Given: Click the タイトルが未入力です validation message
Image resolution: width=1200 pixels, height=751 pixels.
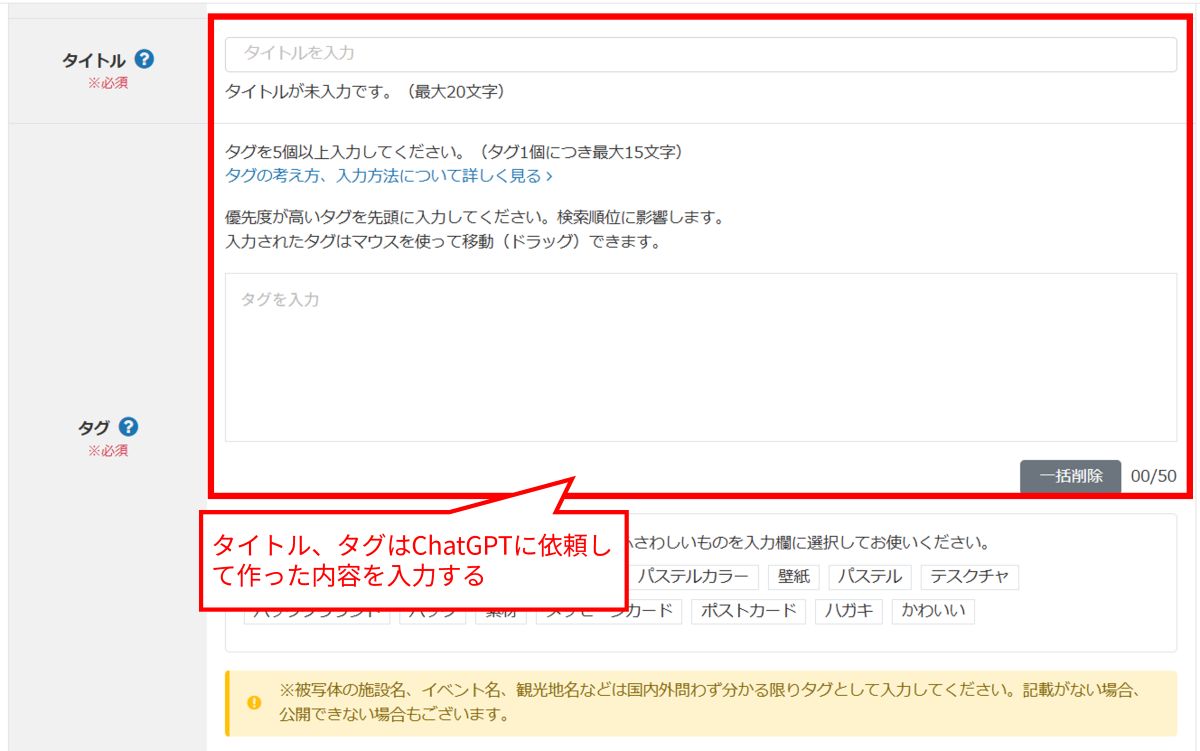Looking at the screenshot, I should tap(365, 92).
